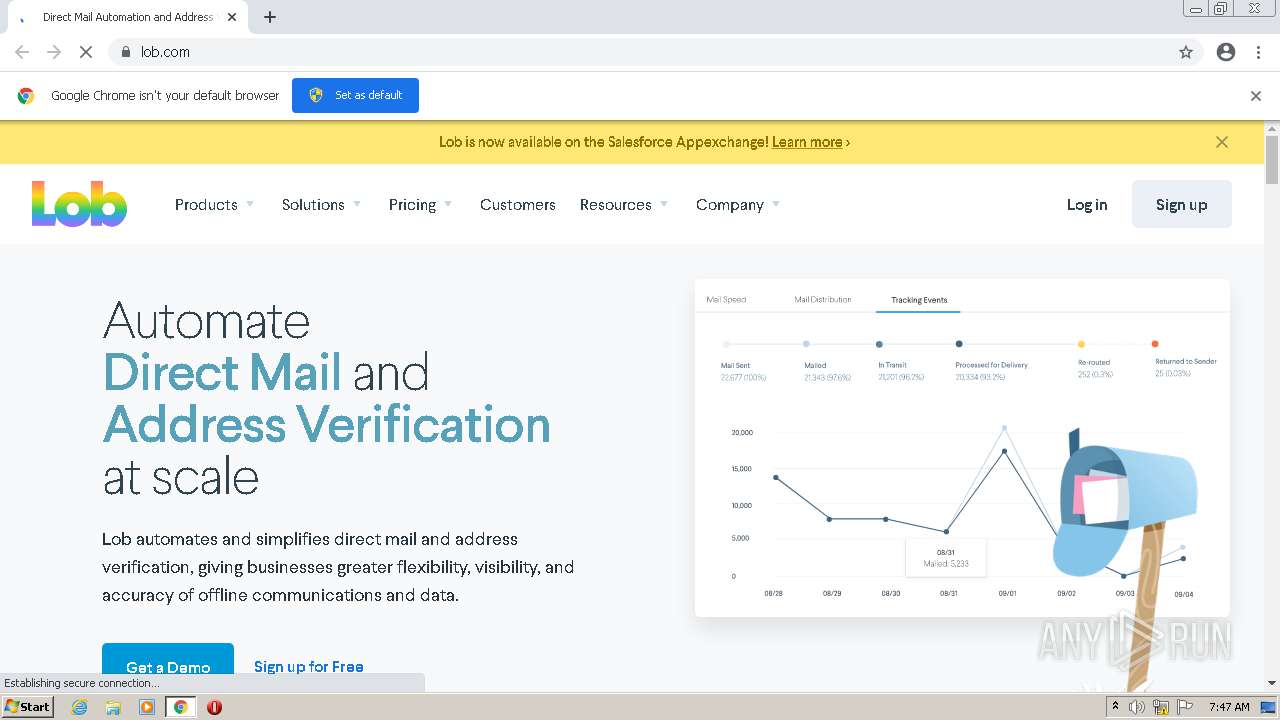Open the Customers page
This screenshot has width=1280, height=720.
click(518, 205)
